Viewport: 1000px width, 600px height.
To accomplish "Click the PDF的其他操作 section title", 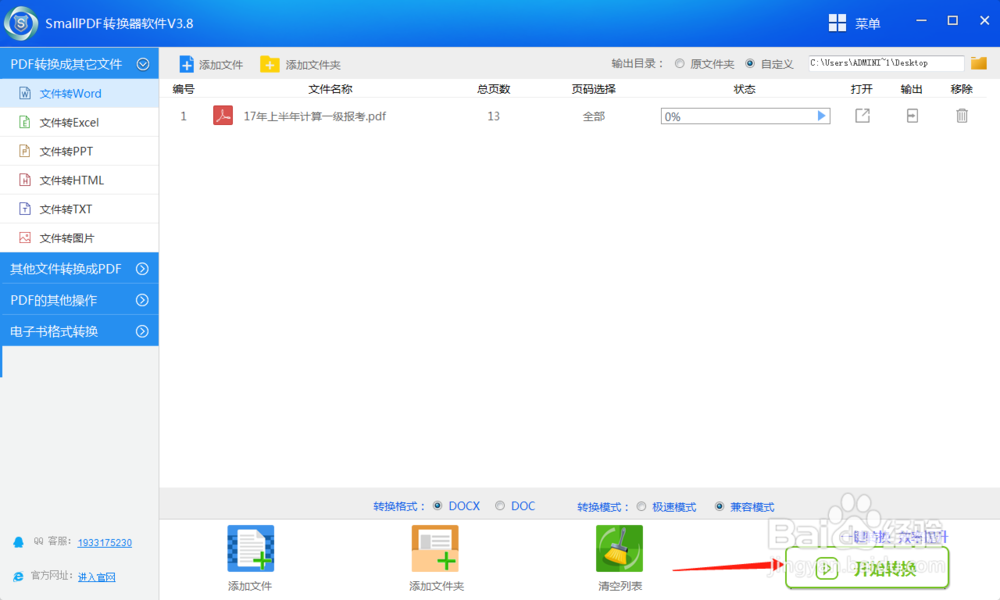I will click(54, 300).
